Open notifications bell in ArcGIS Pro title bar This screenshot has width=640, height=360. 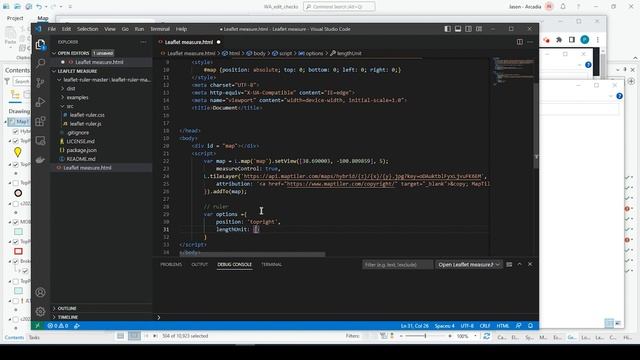(563, 7)
